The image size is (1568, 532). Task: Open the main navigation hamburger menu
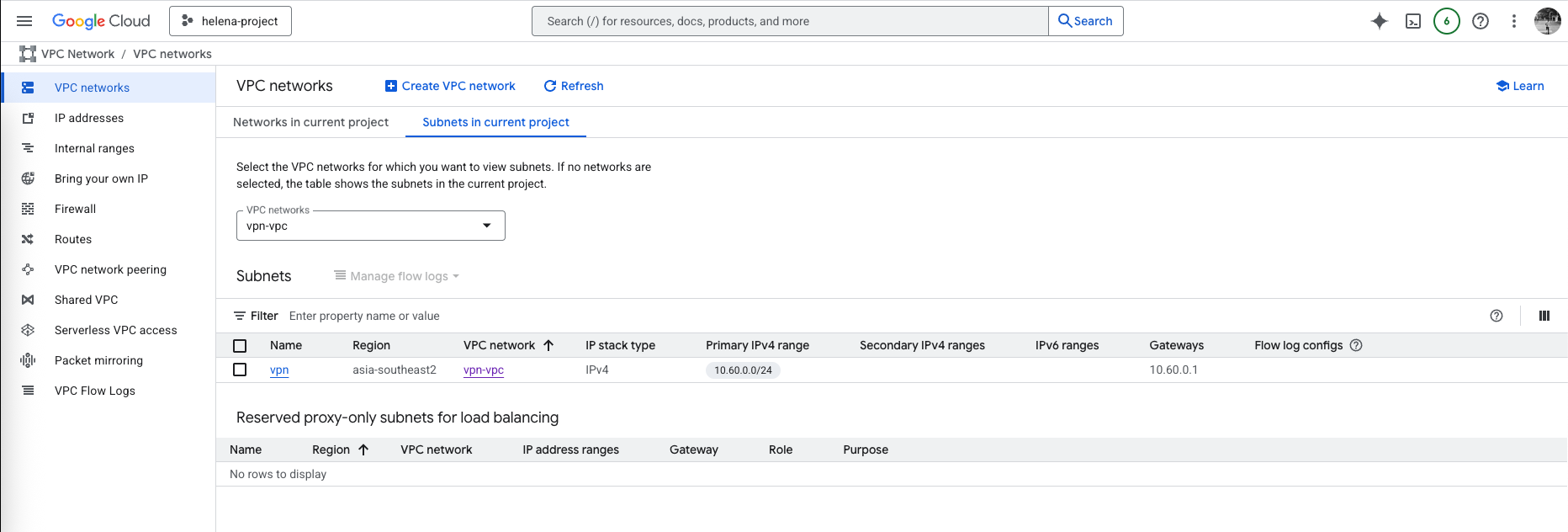[x=24, y=21]
